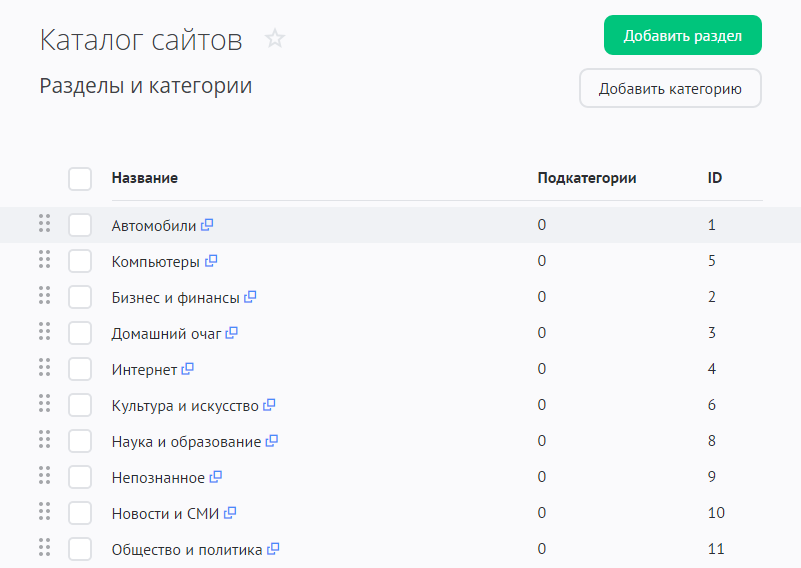Image resolution: width=801 pixels, height=568 pixels.
Task: Click the new-window icon next to Культура и искусство
Action: (269, 405)
